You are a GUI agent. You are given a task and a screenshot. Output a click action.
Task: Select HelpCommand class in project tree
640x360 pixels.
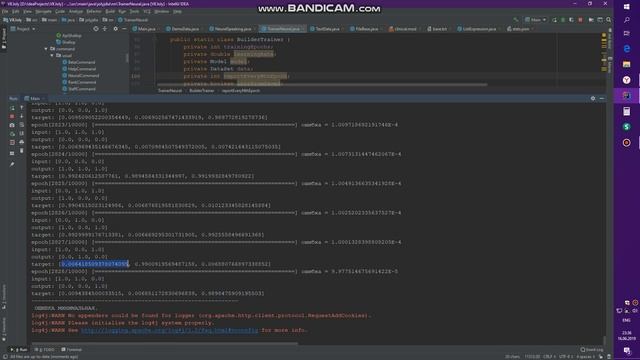tap(79, 69)
